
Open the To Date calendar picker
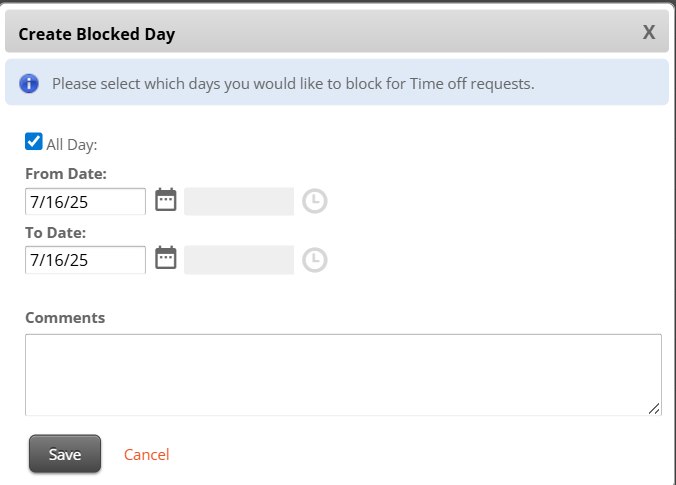click(x=166, y=258)
